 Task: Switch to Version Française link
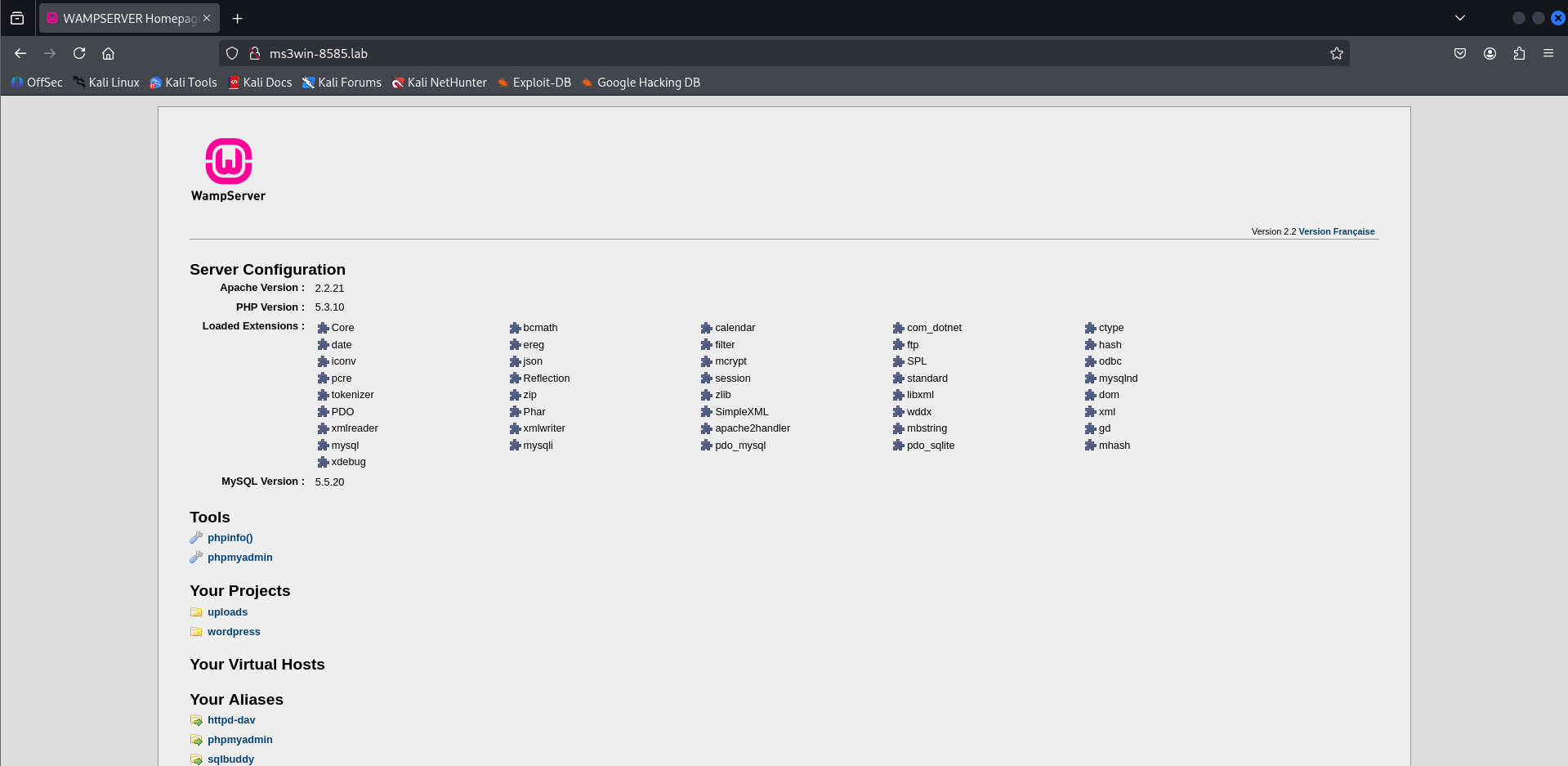tap(1337, 231)
